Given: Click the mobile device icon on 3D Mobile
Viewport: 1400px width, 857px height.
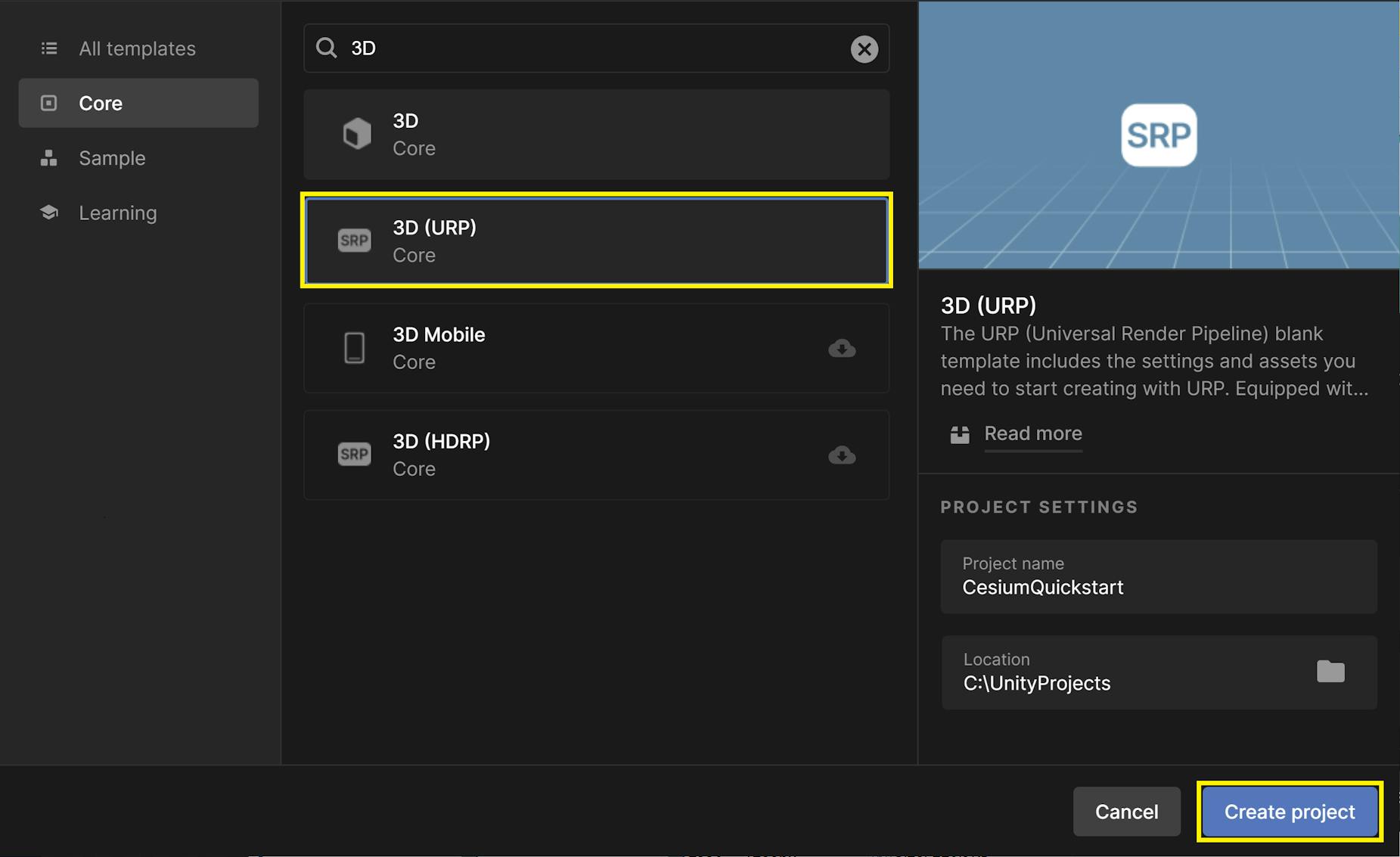Looking at the screenshot, I should click(355, 348).
